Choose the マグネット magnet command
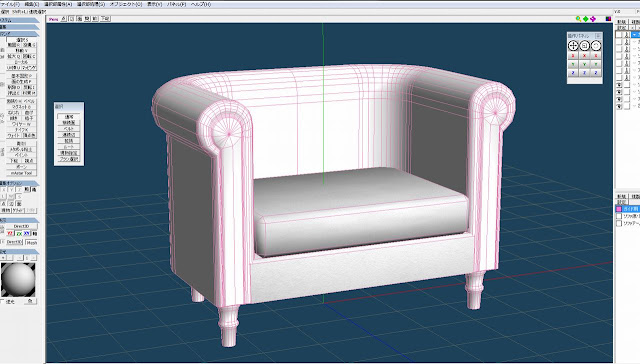 21,107
